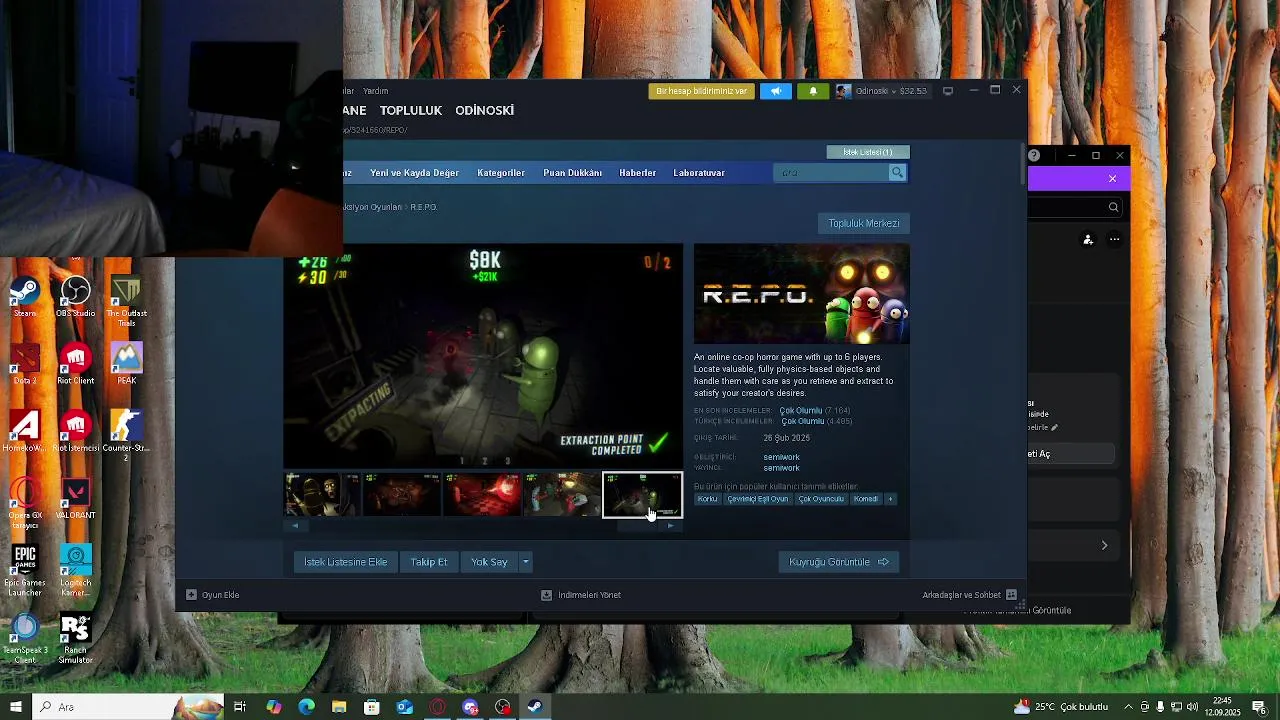Open Yardım menu
The image size is (1280, 720).
point(376,91)
